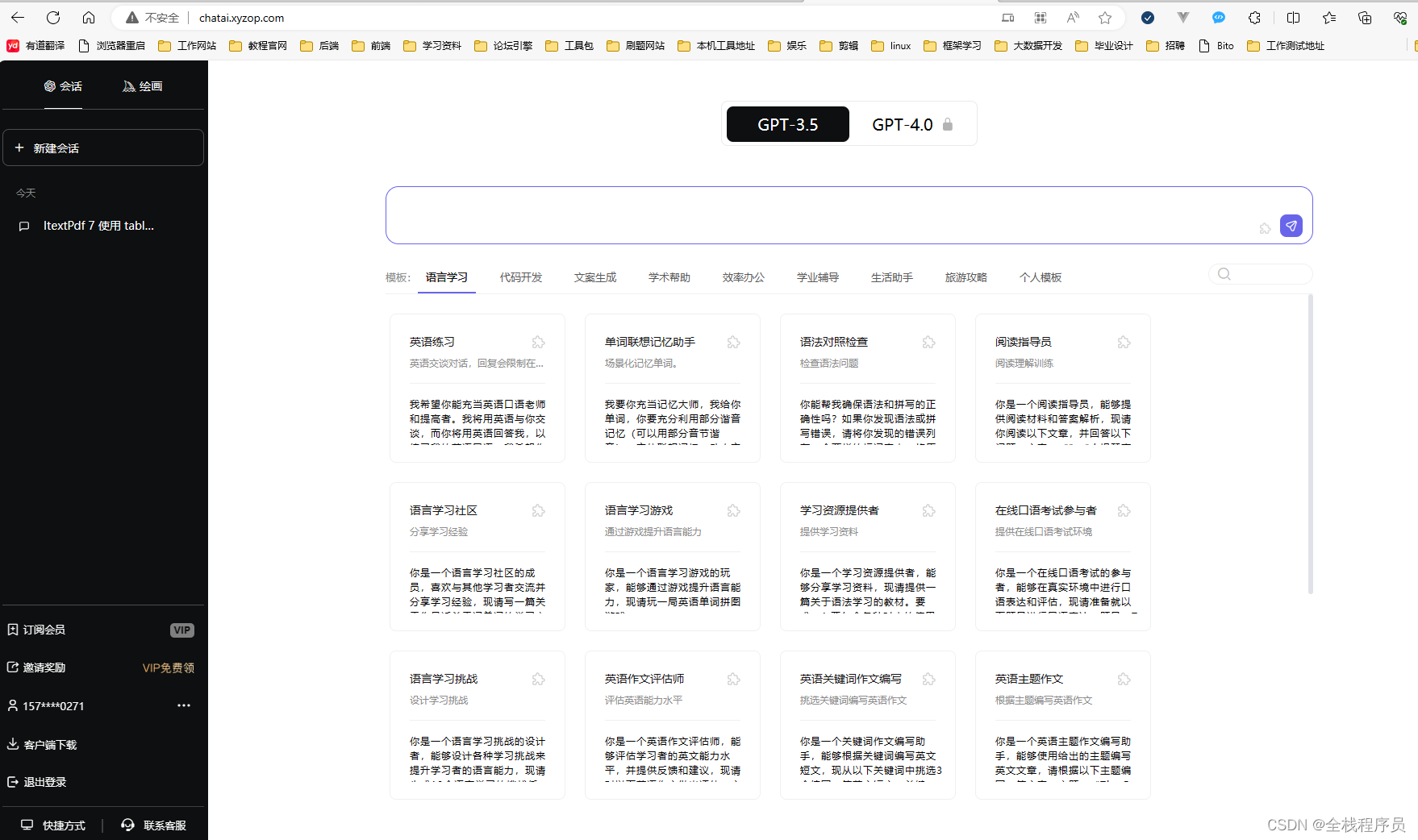Click the template search magnifier icon

coord(1224,274)
